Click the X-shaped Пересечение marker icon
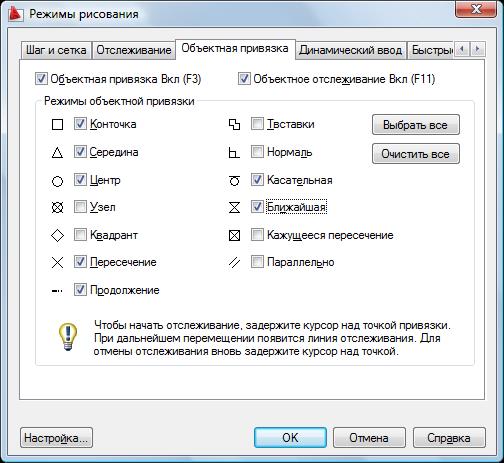 tap(57, 262)
